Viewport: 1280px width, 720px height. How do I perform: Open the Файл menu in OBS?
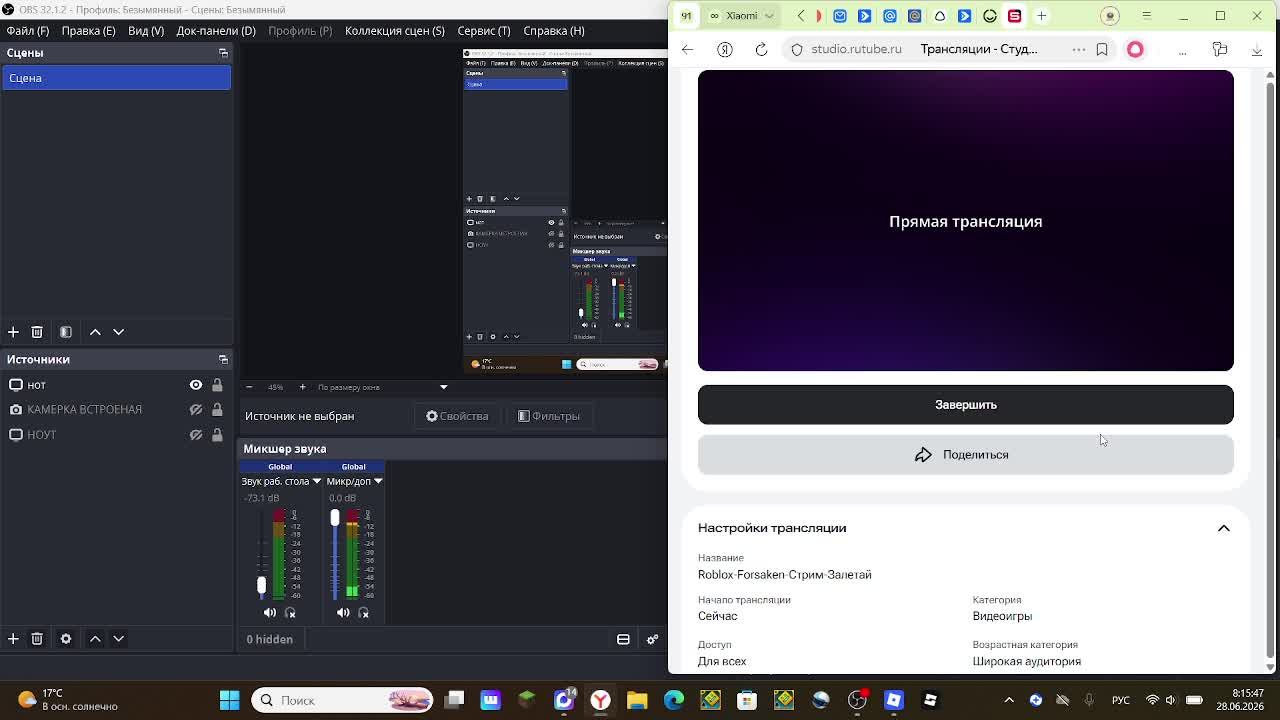28,30
